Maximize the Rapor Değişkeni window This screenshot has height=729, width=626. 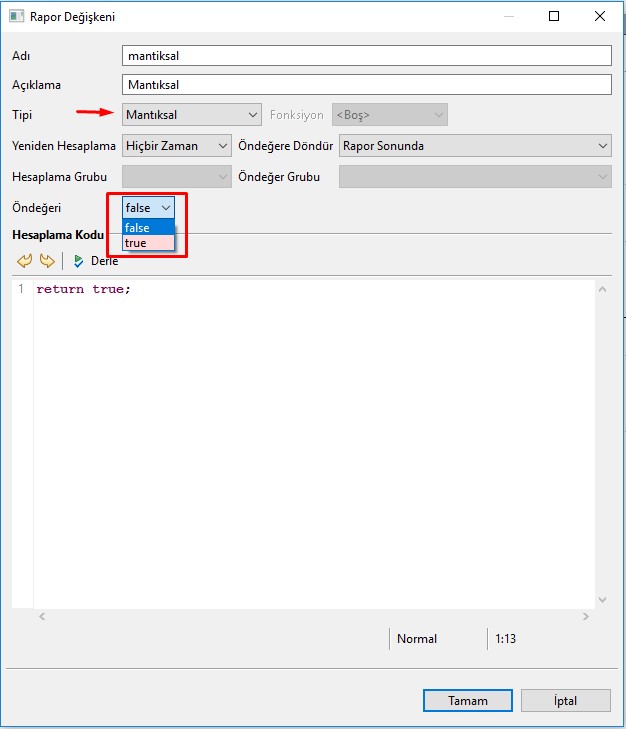[554, 16]
